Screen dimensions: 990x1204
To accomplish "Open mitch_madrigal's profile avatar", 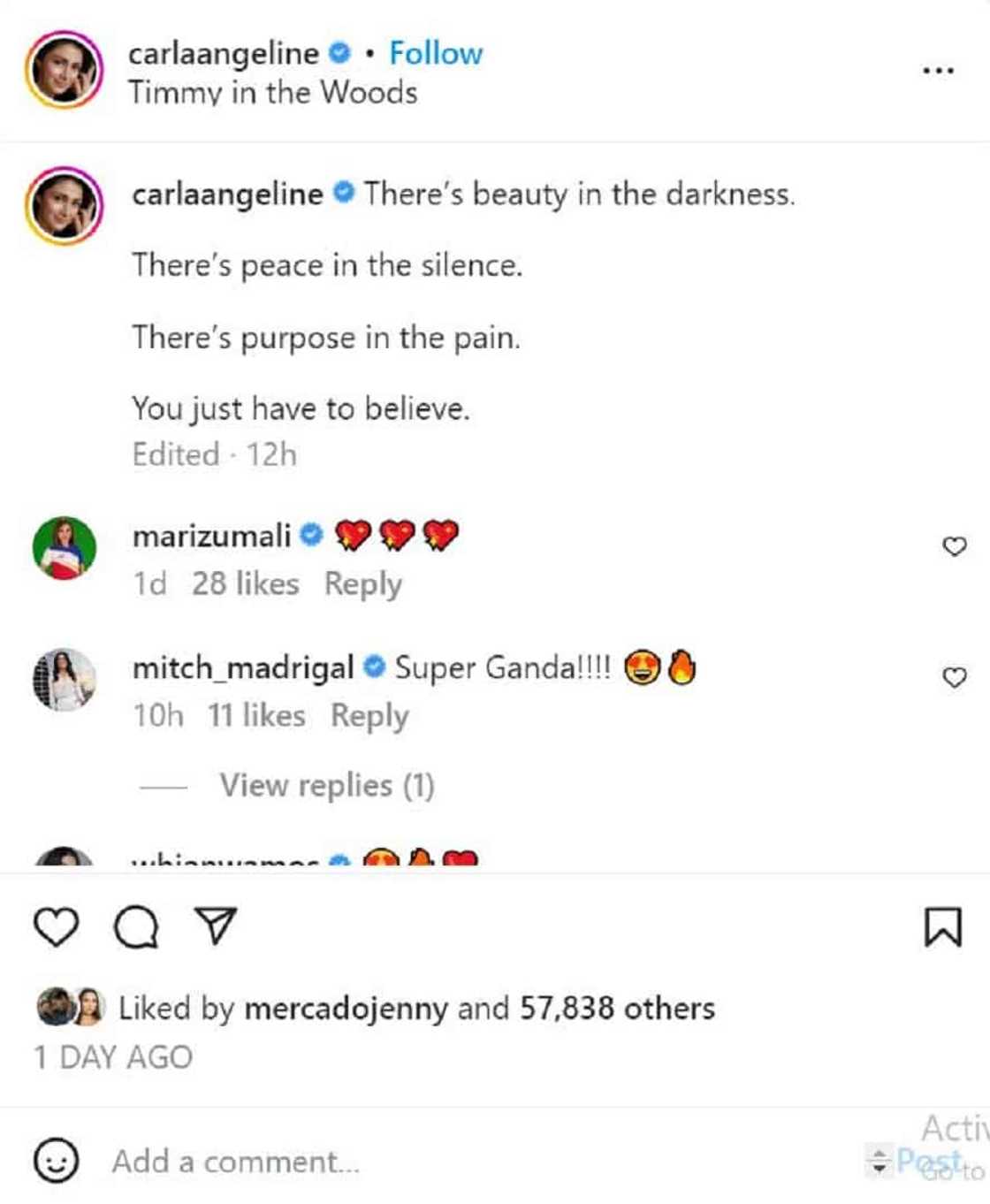I will [x=64, y=679].
